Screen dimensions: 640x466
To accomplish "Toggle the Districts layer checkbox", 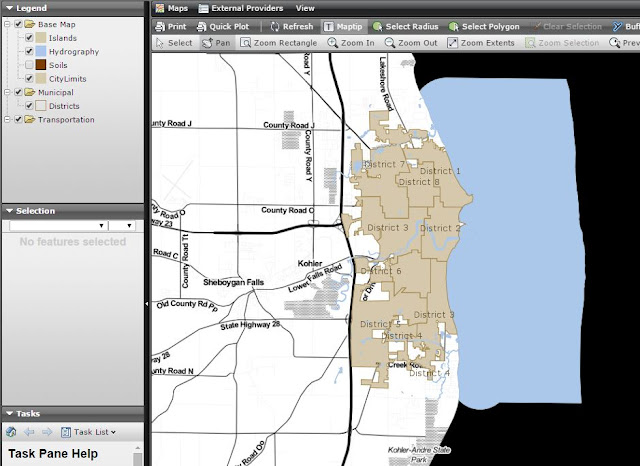I will pos(29,106).
